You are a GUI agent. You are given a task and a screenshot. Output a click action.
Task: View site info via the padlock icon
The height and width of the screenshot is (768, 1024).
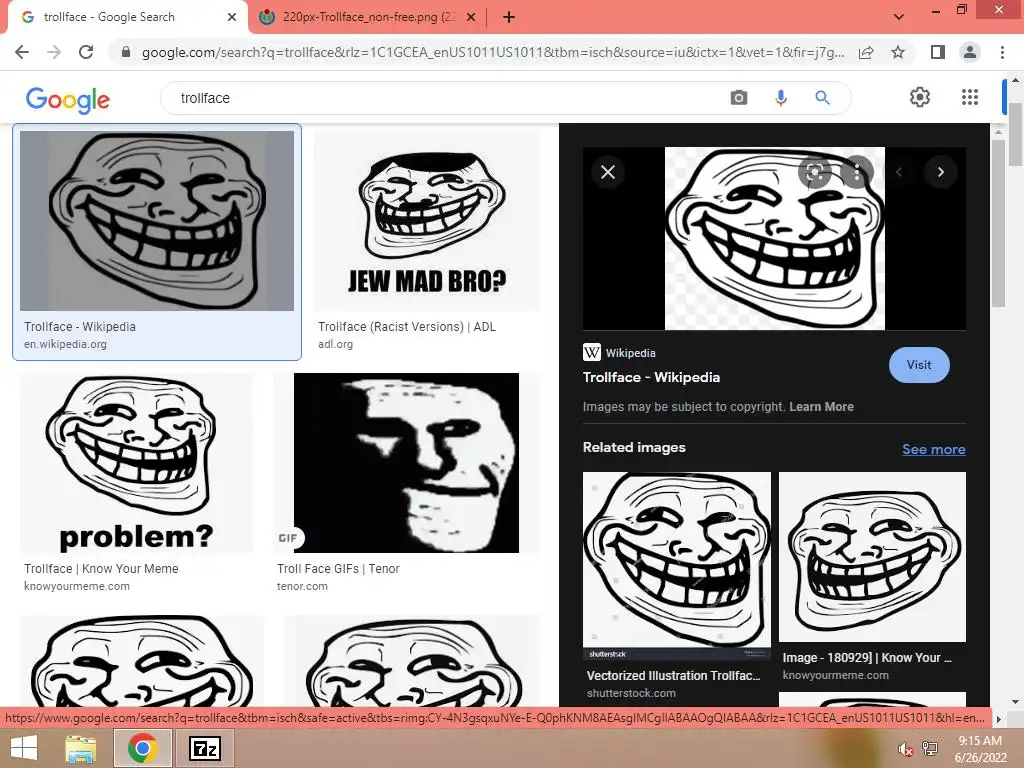pyautogui.click(x=126, y=52)
